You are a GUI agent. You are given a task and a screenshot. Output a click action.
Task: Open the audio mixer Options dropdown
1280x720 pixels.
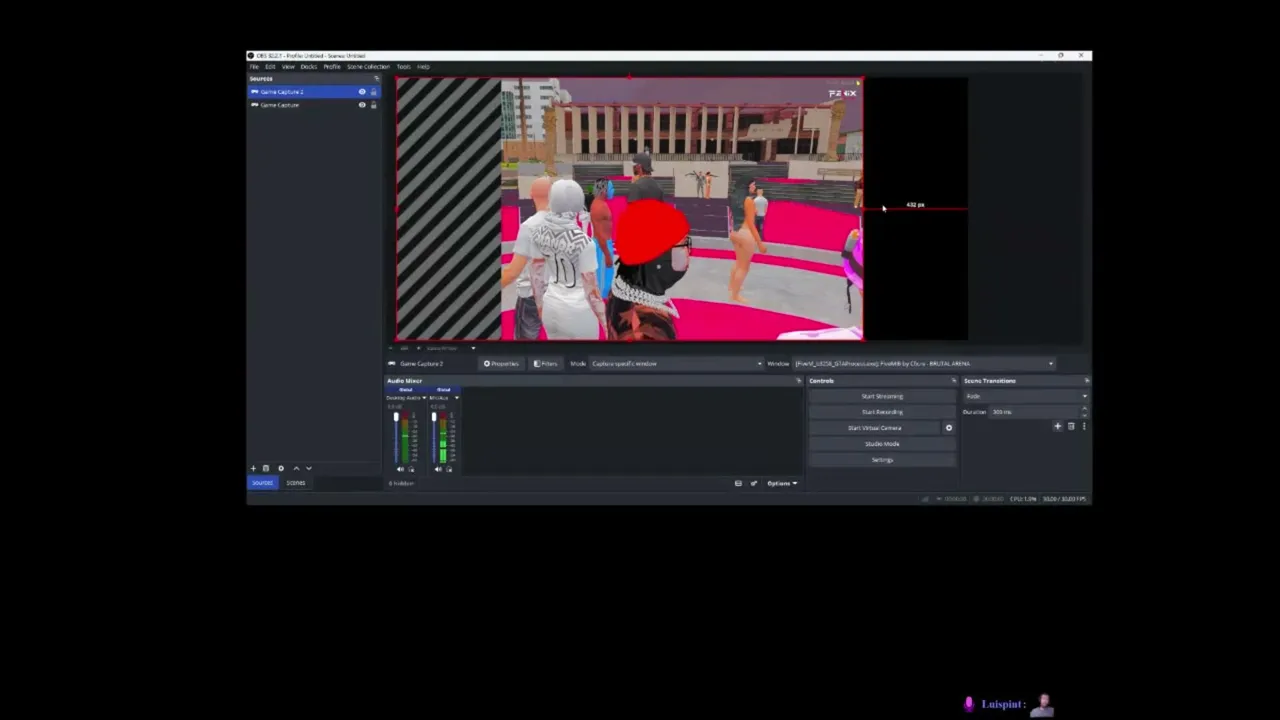coord(782,483)
